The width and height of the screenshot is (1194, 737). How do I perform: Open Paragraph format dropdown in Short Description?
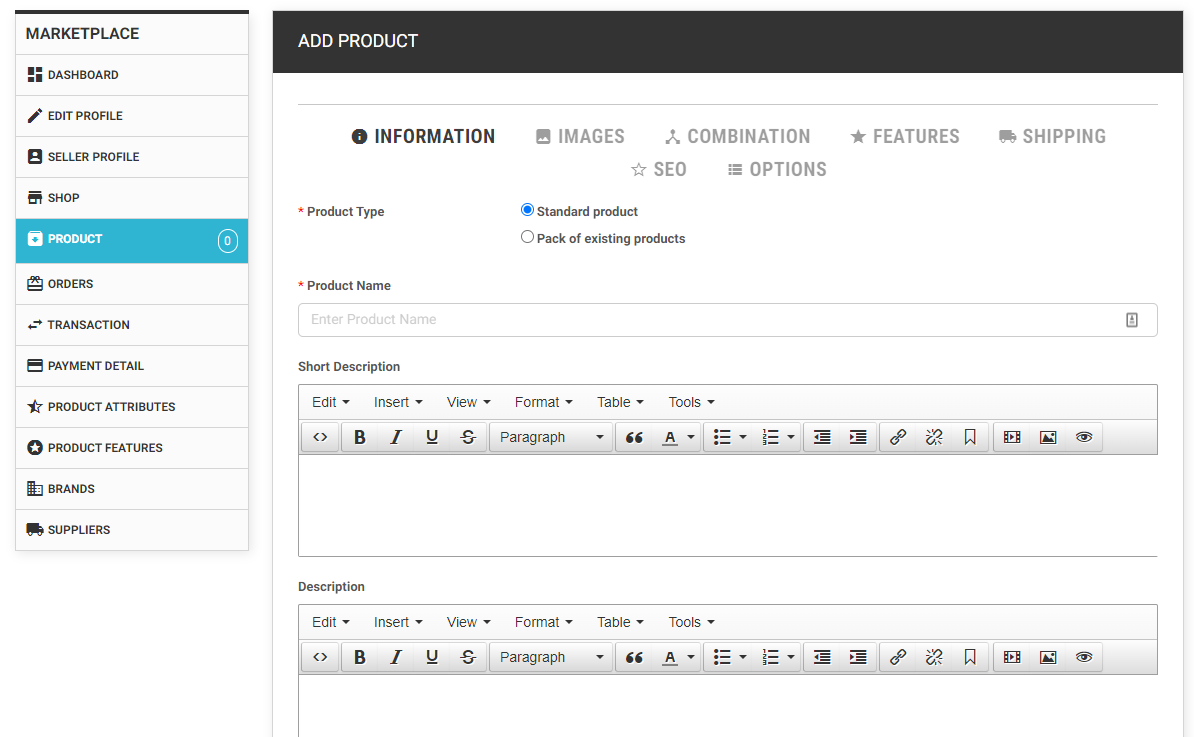[551, 437]
